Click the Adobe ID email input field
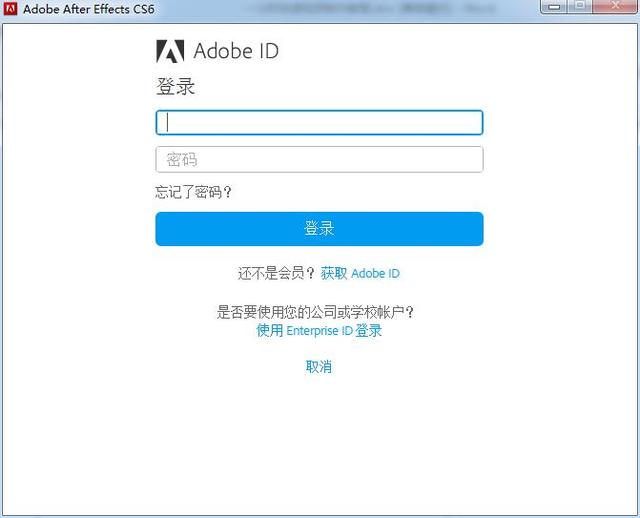This screenshot has height=518, width=640. pyautogui.click(x=319, y=122)
